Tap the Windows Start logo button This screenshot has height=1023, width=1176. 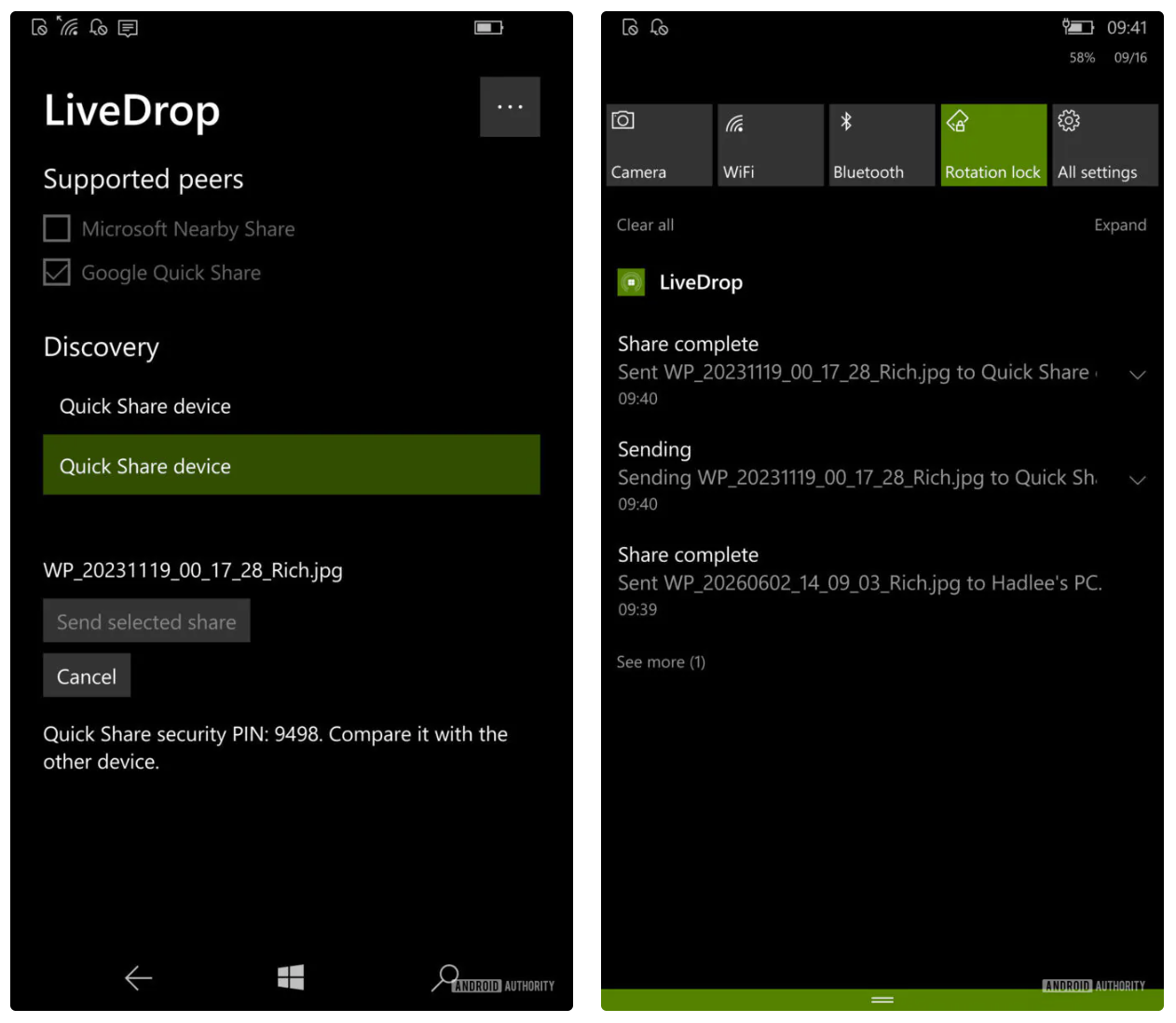point(291,977)
